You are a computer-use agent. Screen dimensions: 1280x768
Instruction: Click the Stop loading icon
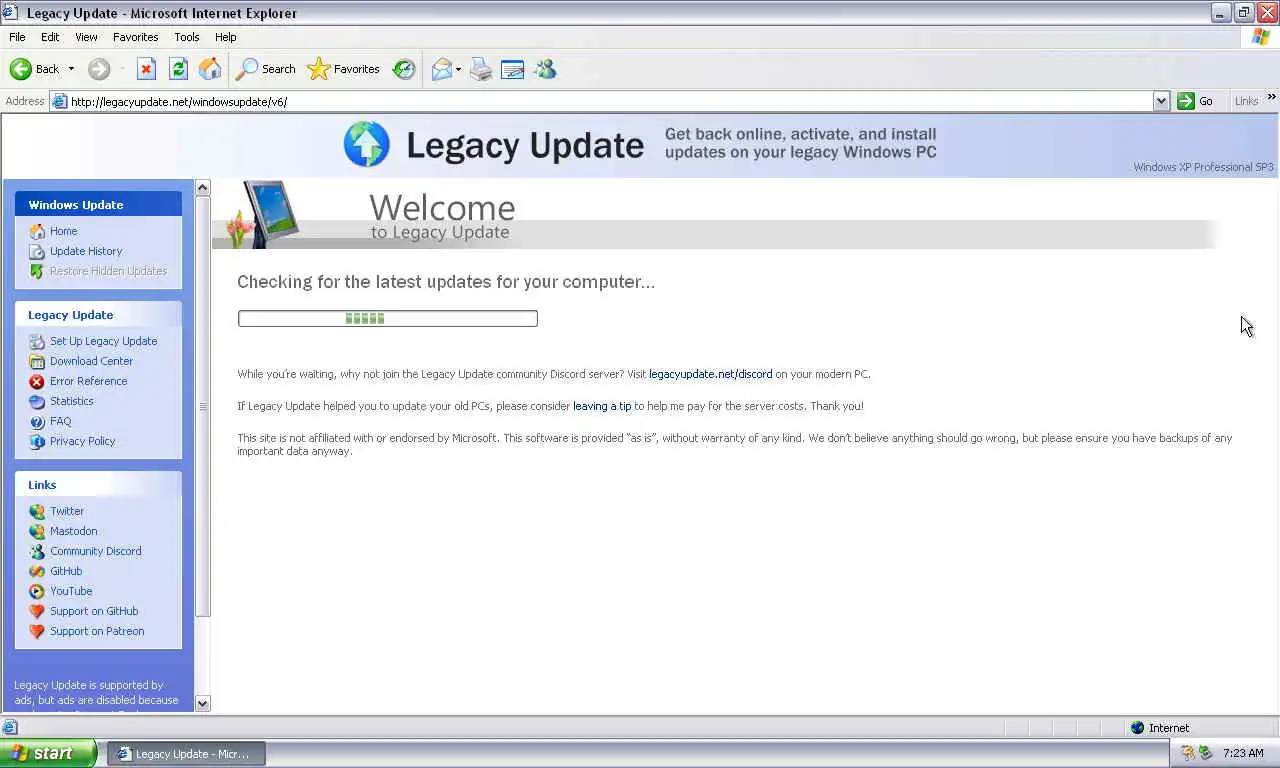point(146,69)
